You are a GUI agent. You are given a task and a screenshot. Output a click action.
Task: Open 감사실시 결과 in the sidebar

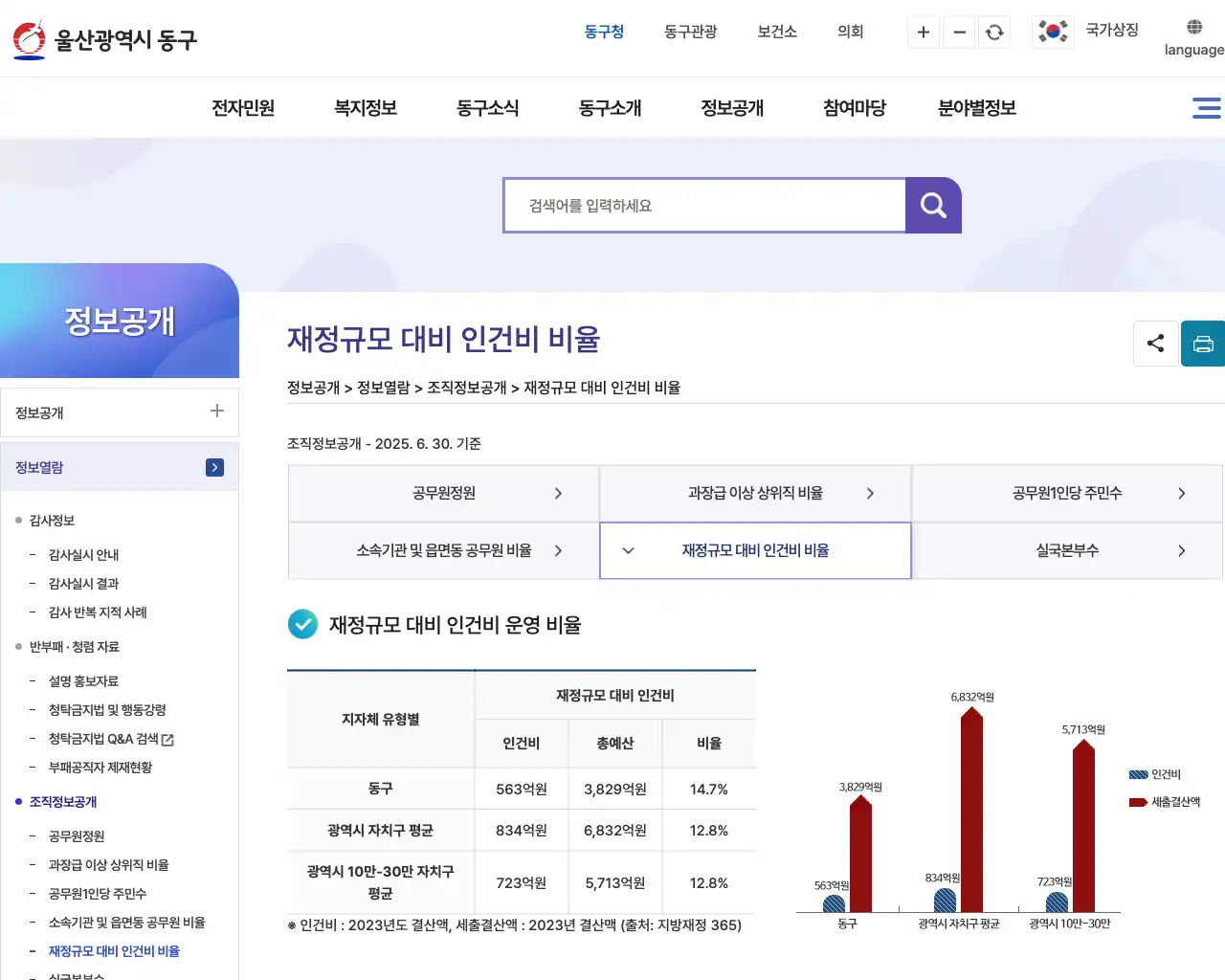(x=84, y=584)
